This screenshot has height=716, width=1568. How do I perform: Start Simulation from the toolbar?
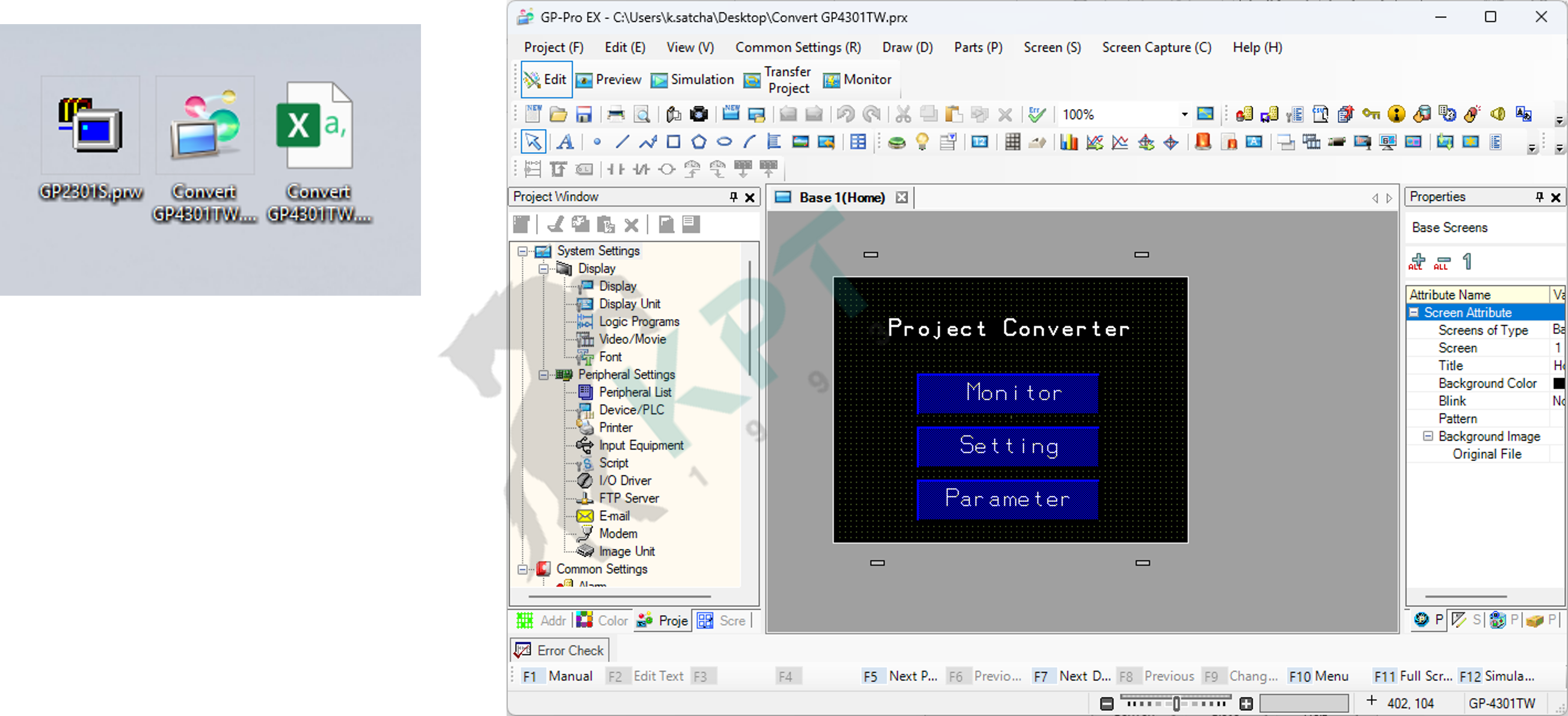pos(693,79)
